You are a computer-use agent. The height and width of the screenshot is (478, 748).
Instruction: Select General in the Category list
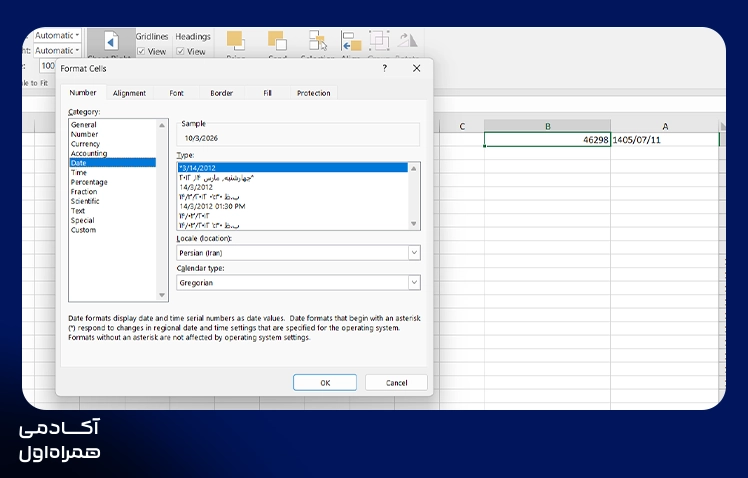113,125
